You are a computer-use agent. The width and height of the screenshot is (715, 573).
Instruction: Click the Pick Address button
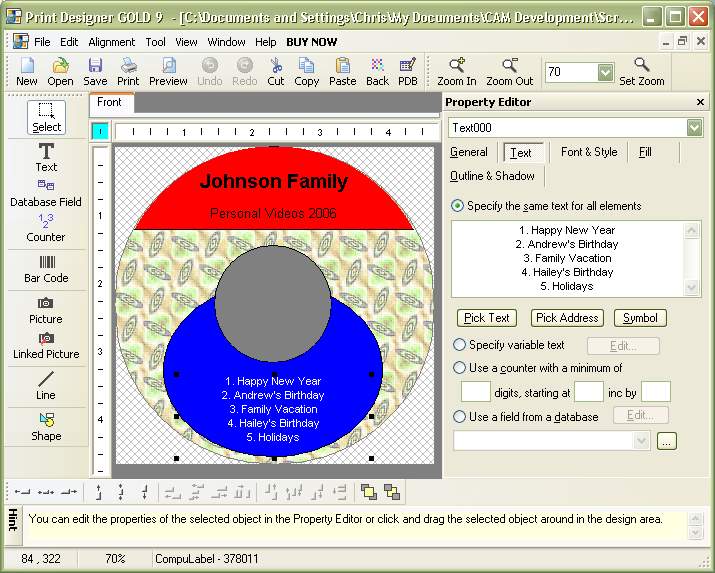(x=567, y=318)
